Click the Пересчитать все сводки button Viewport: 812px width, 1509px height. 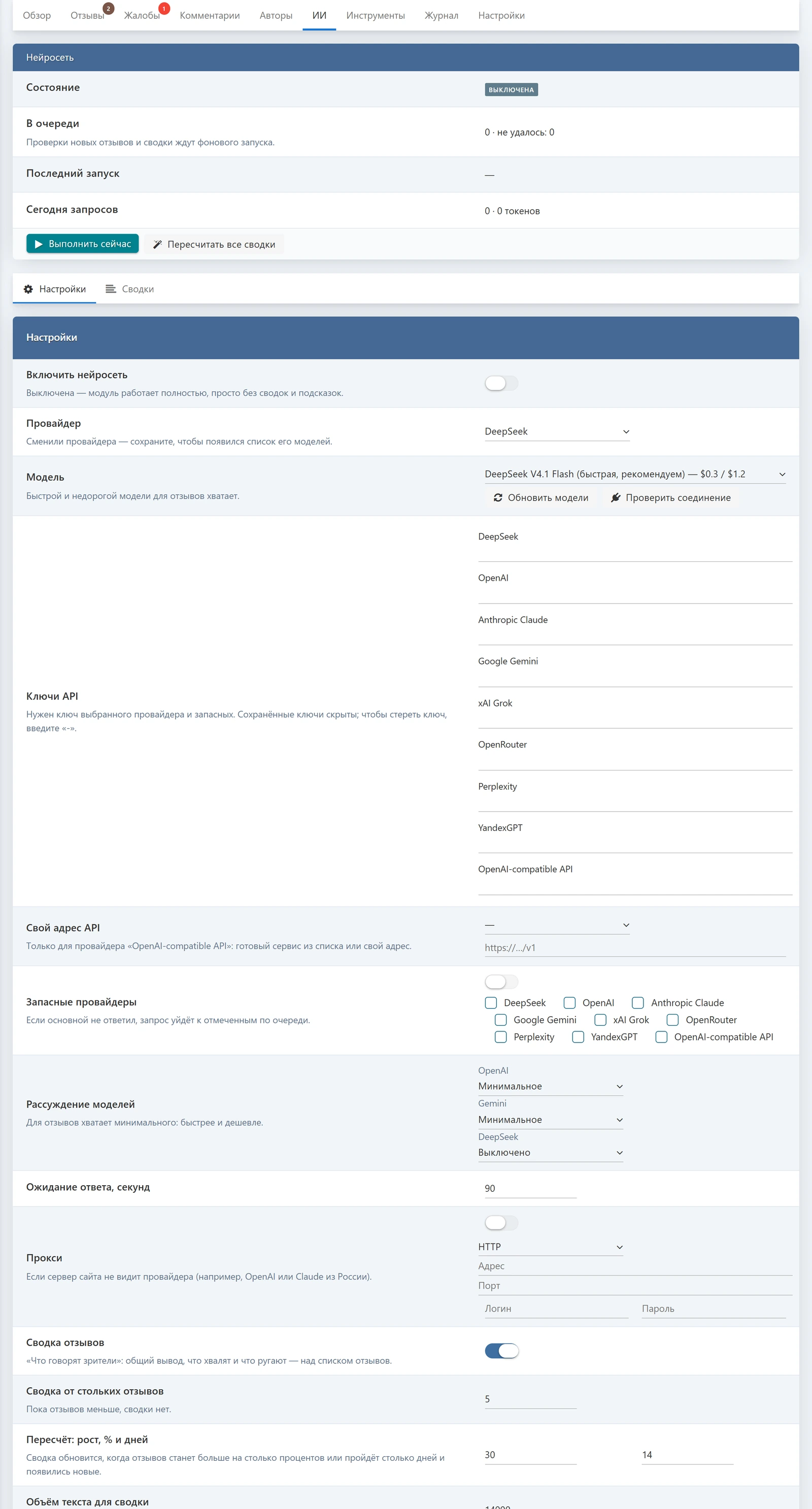click(x=215, y=244)
